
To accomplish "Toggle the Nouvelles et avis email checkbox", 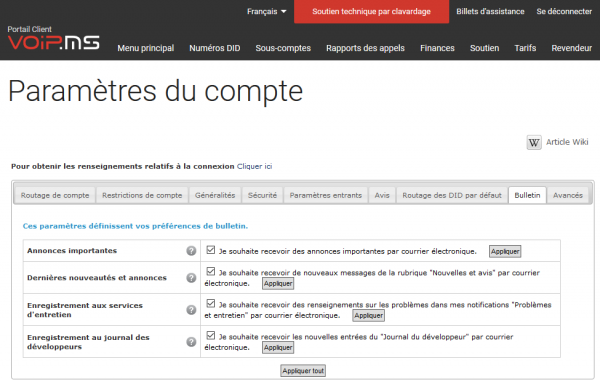I will tap(210, 271).
